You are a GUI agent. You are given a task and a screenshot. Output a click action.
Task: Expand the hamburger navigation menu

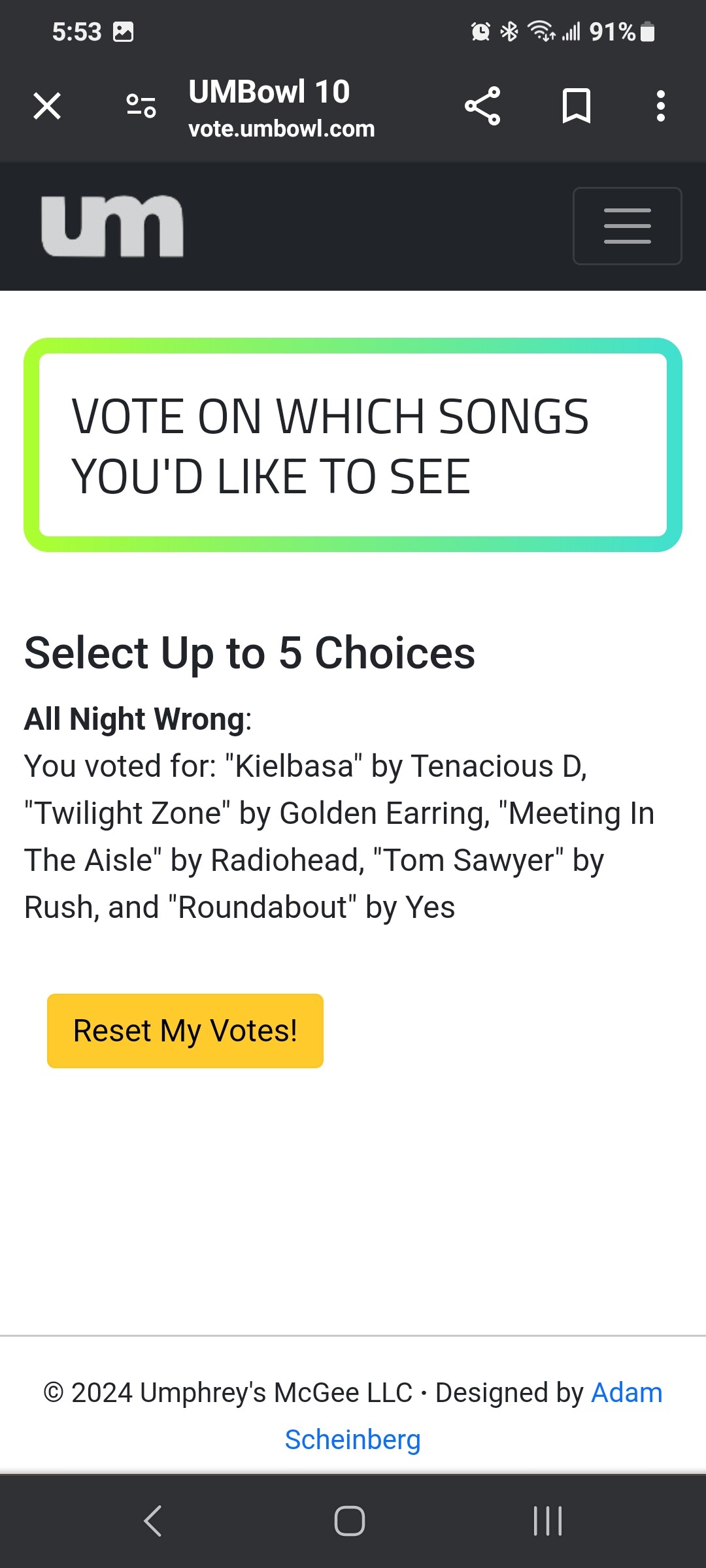coord(628,226)
